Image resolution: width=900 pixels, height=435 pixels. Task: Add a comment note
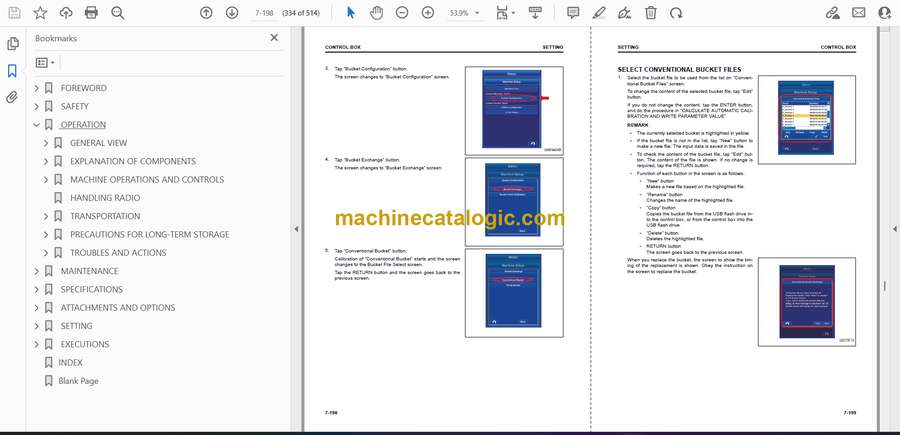coord(573,13)
